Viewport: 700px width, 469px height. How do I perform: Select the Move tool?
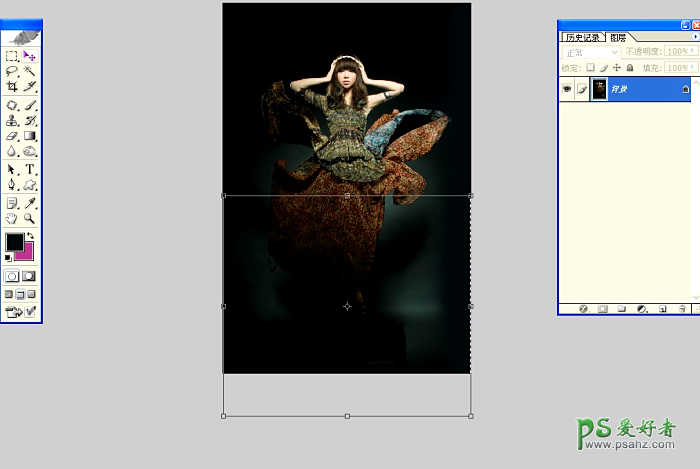click(29, 56)
